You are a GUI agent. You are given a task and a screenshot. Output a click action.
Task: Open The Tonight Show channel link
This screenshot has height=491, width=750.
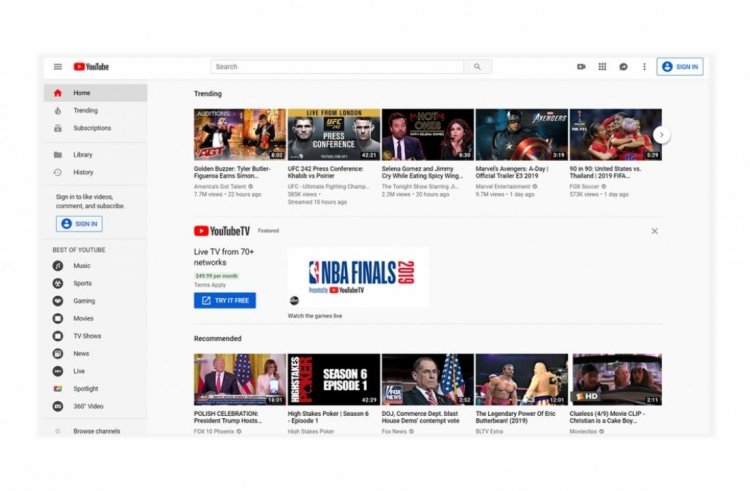point(420,186)
